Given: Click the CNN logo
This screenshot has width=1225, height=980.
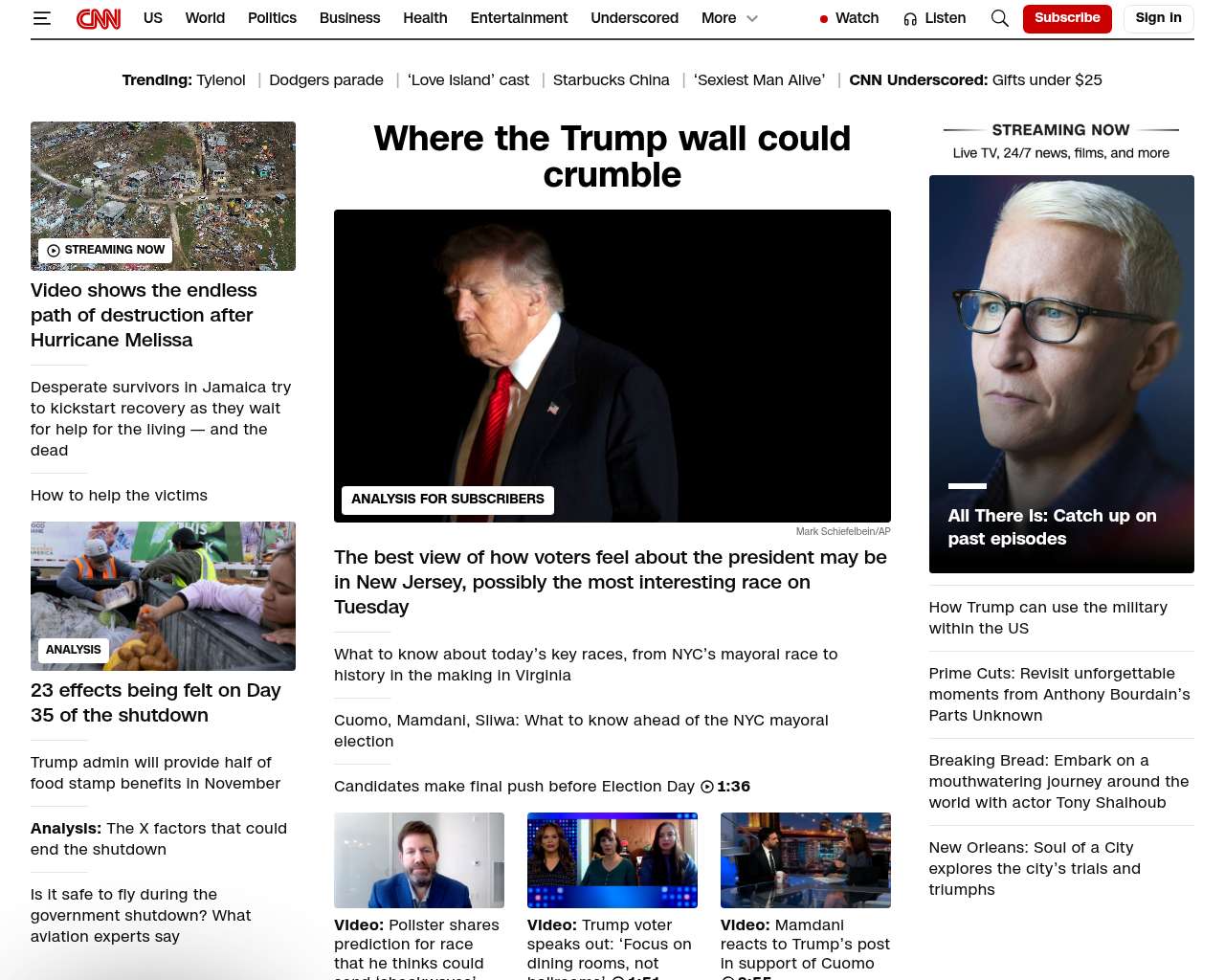Looking at the screenshot, I should pos(99,18).
